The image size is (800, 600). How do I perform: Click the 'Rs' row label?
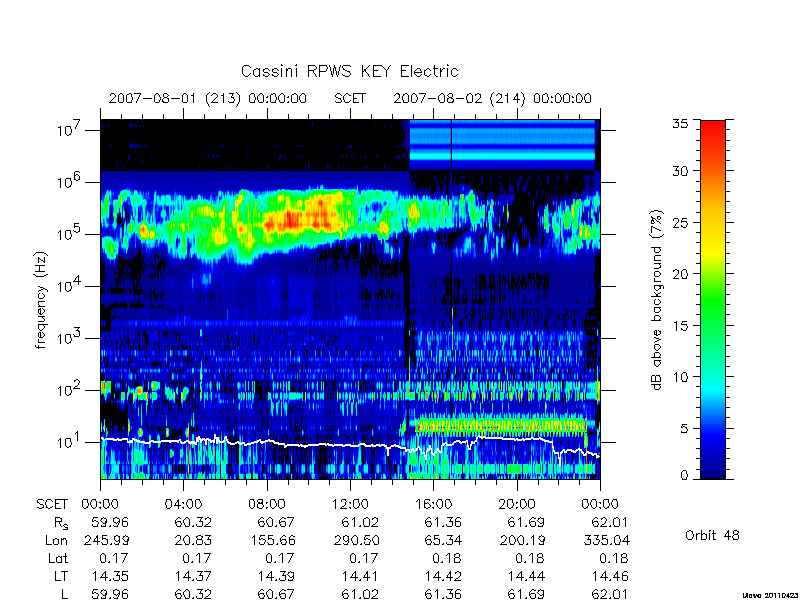60,523
